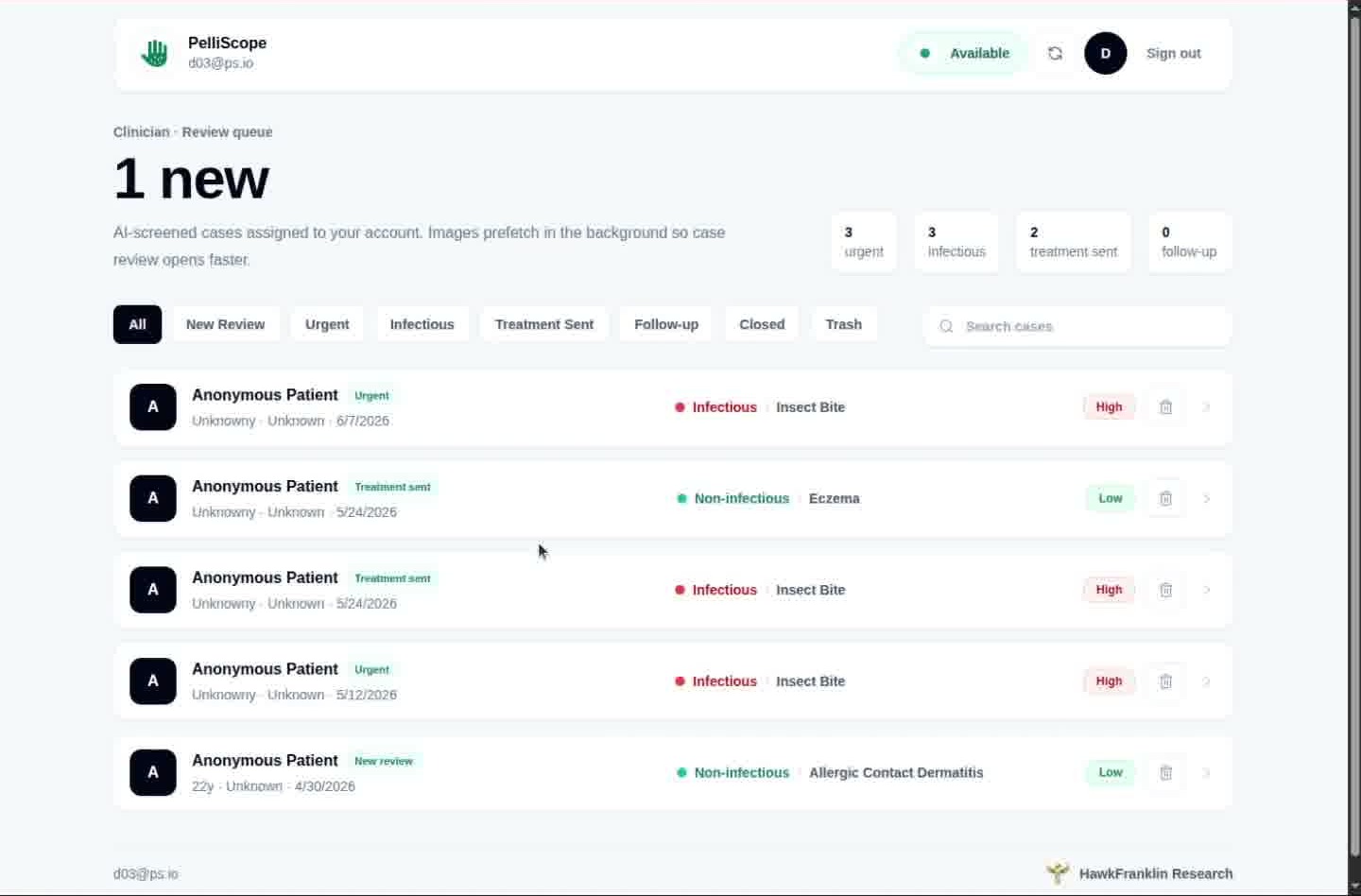Switch to the Infectious tab
This screenshot has height=896, width=1361.
coord(422,324)
